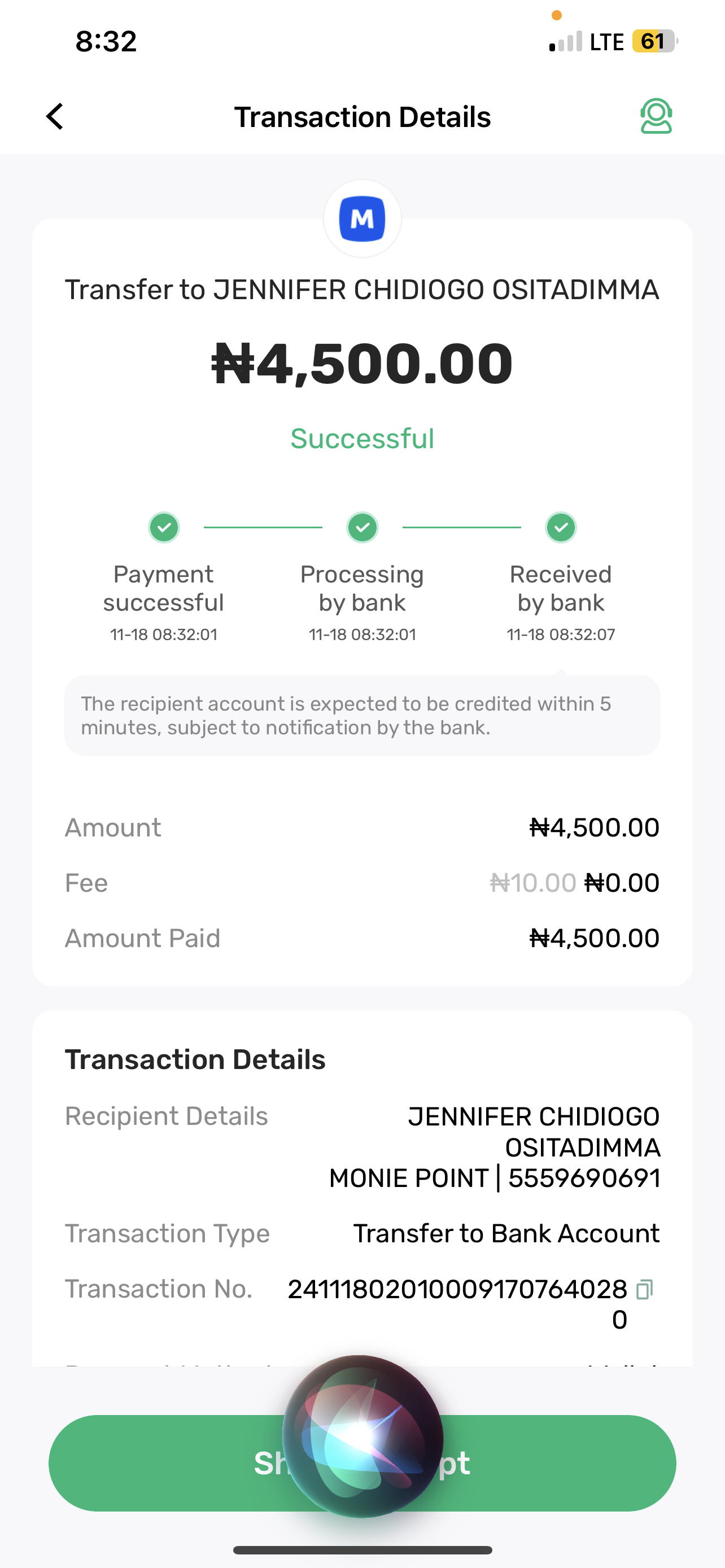
Task: Tap the blue Moniepoint bank logo
Action: (362, 218)
